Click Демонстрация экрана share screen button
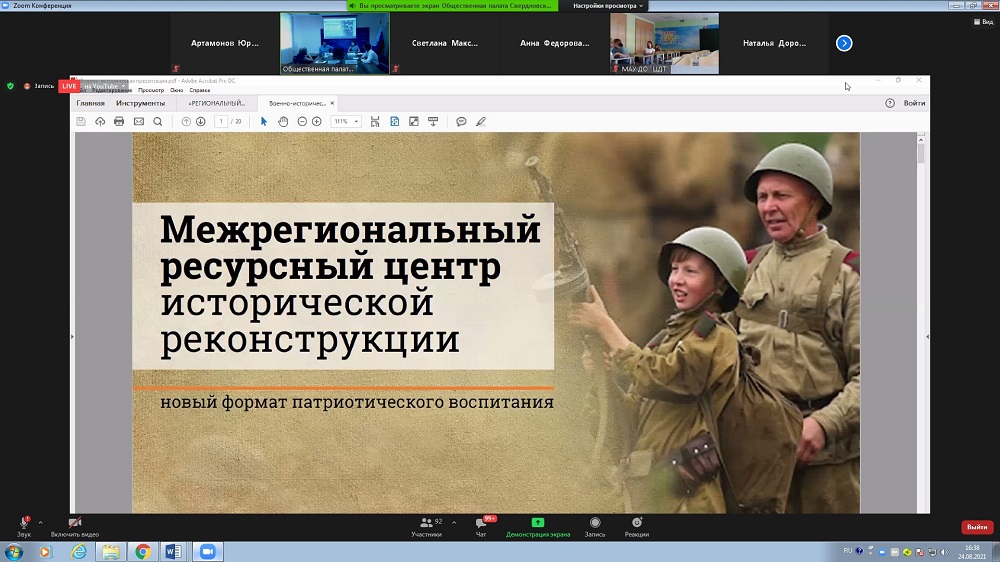The image size is (1000, 562). [x=538, y=526]
